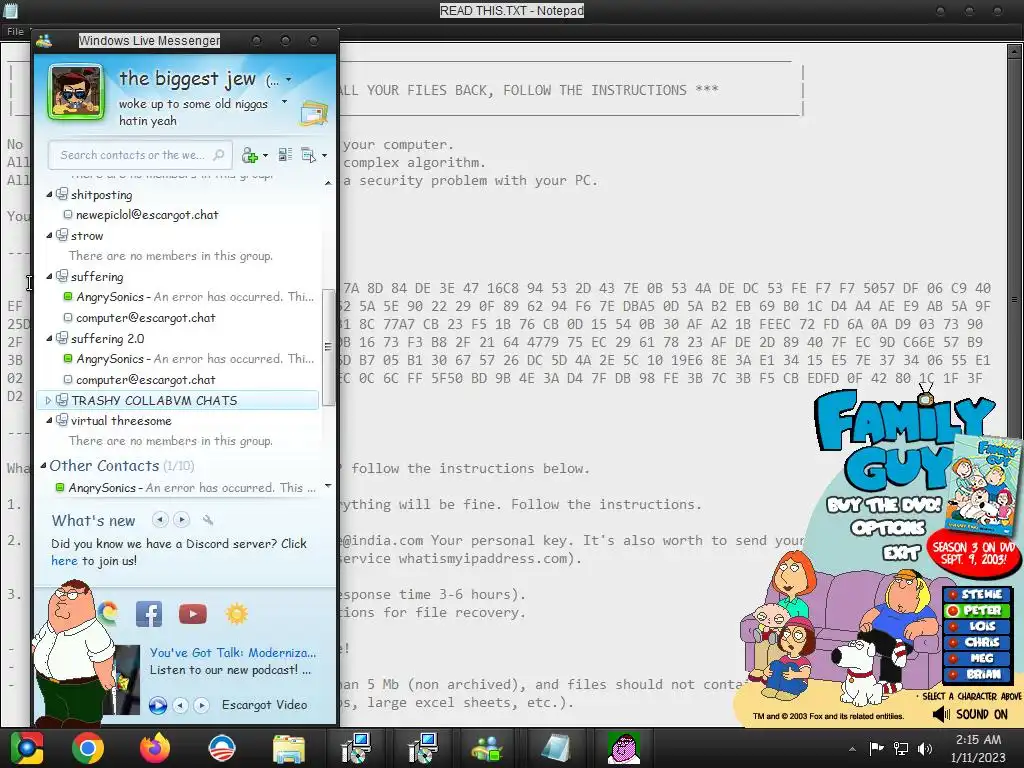Switch to Windows Live Messenger taskbar icon
1024x768 pixels.
[487, 749]
